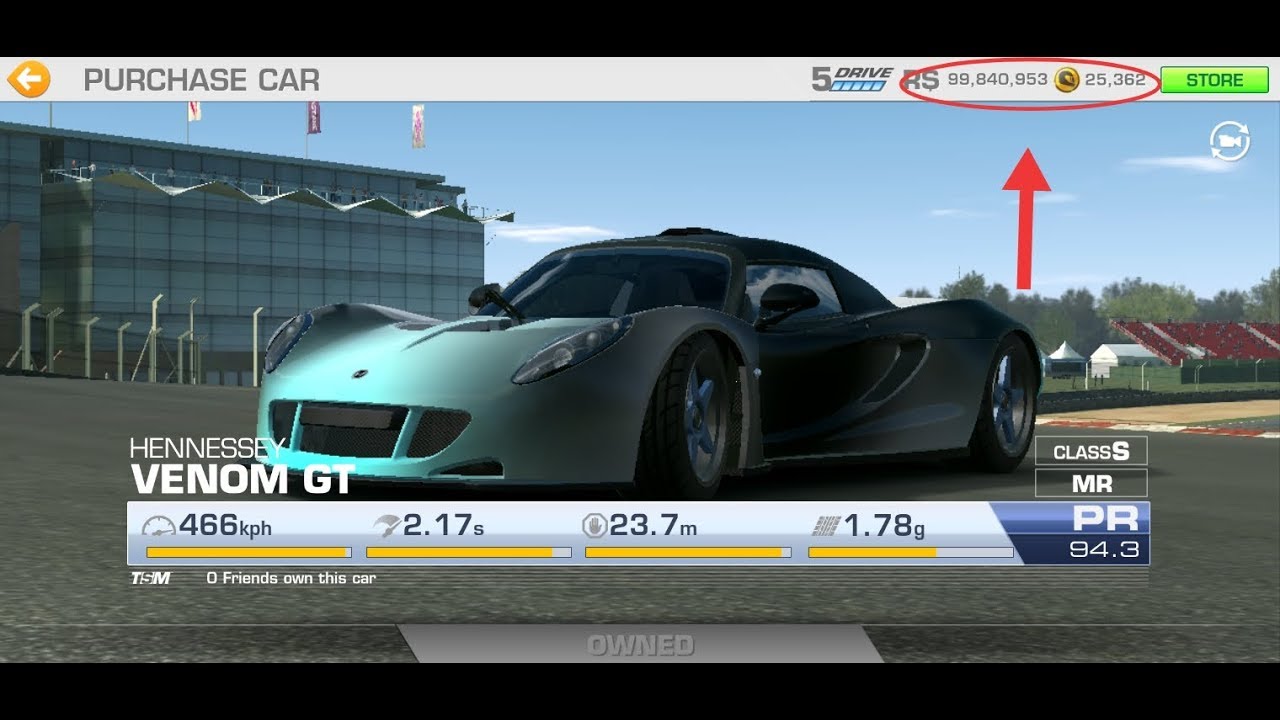Tap the grip tire-tread icon
The width and height of the screenshot is (1280, 720).
(829, 526)
